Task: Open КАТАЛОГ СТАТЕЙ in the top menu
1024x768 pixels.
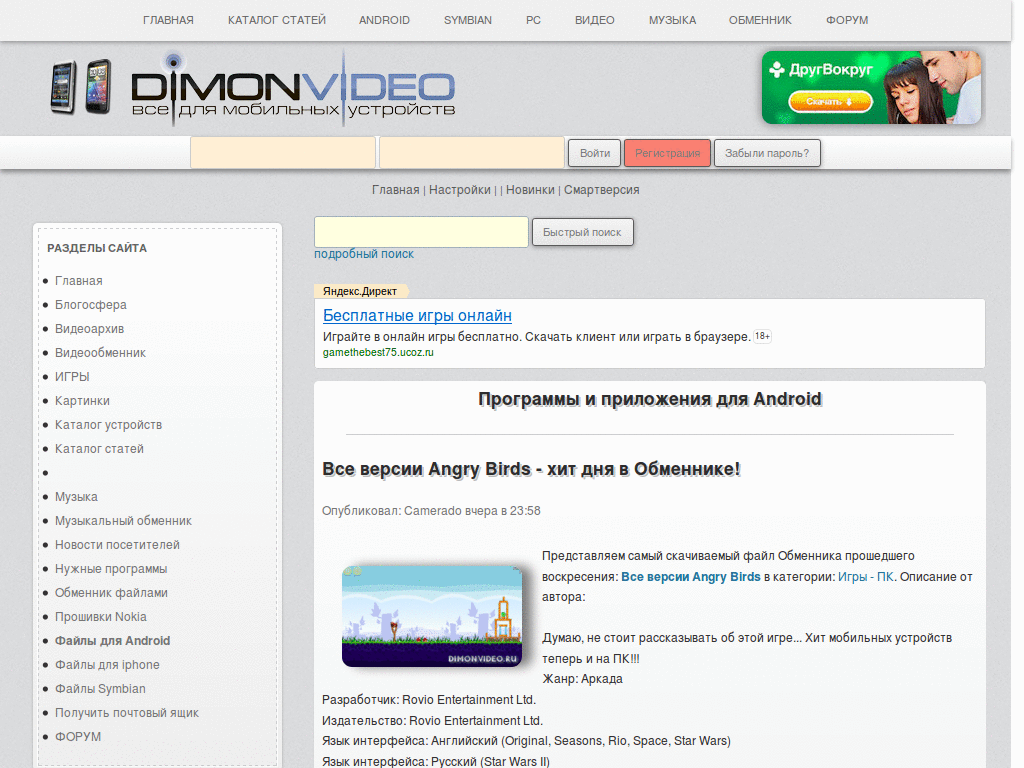Action: [277, 20]
